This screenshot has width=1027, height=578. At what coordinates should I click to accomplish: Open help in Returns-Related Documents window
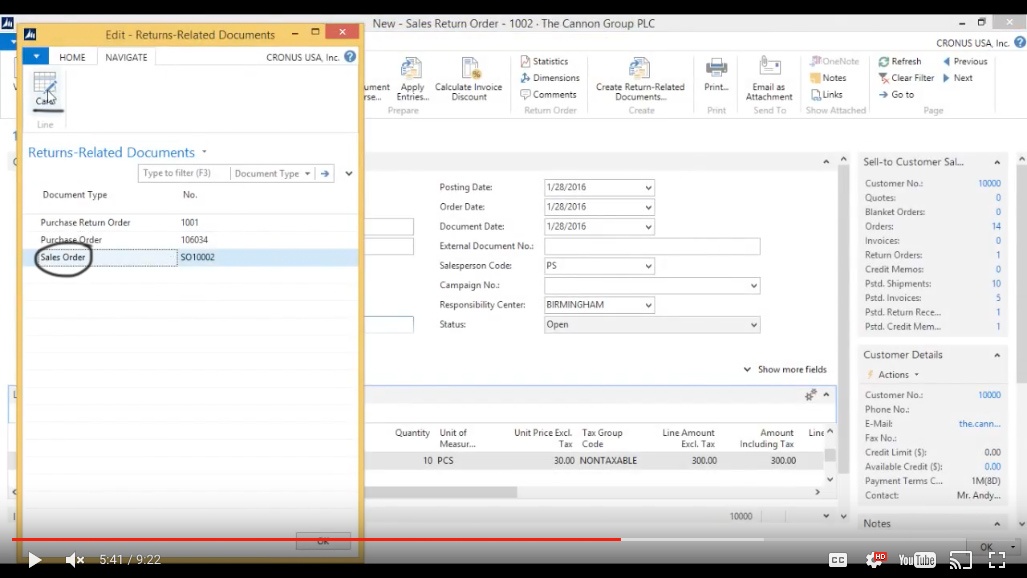(x=350, y=57)
